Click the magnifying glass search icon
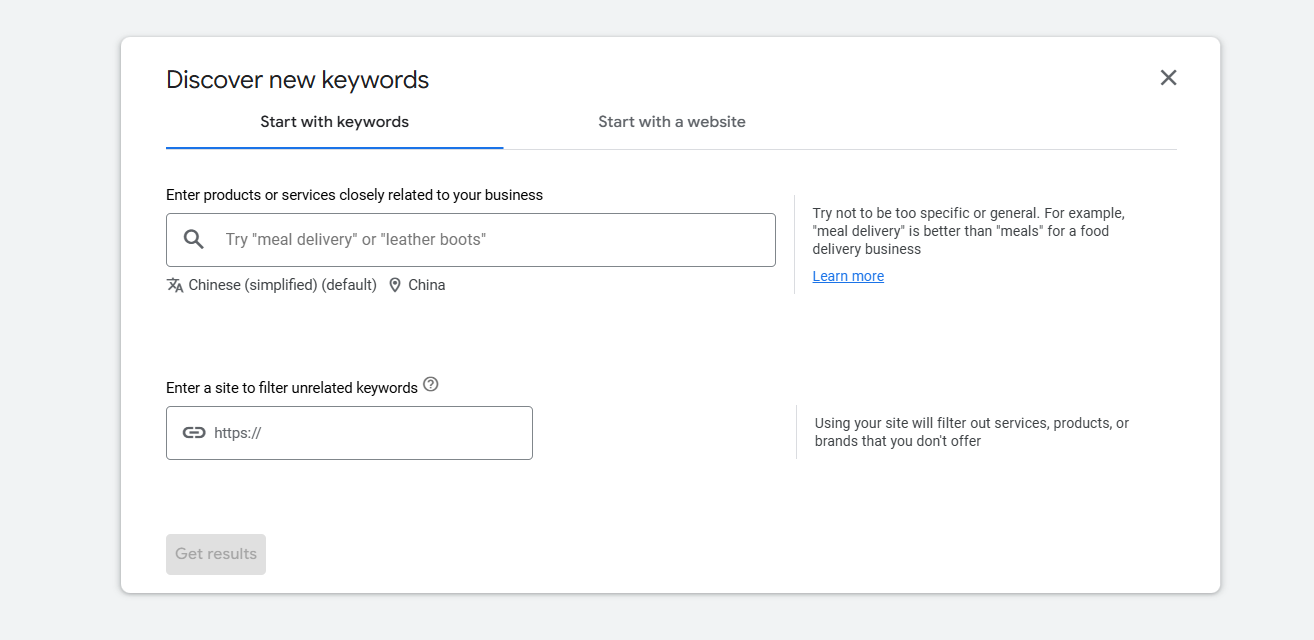The width and height of the screenshot is (1314, 640). (x=194, y=239)
